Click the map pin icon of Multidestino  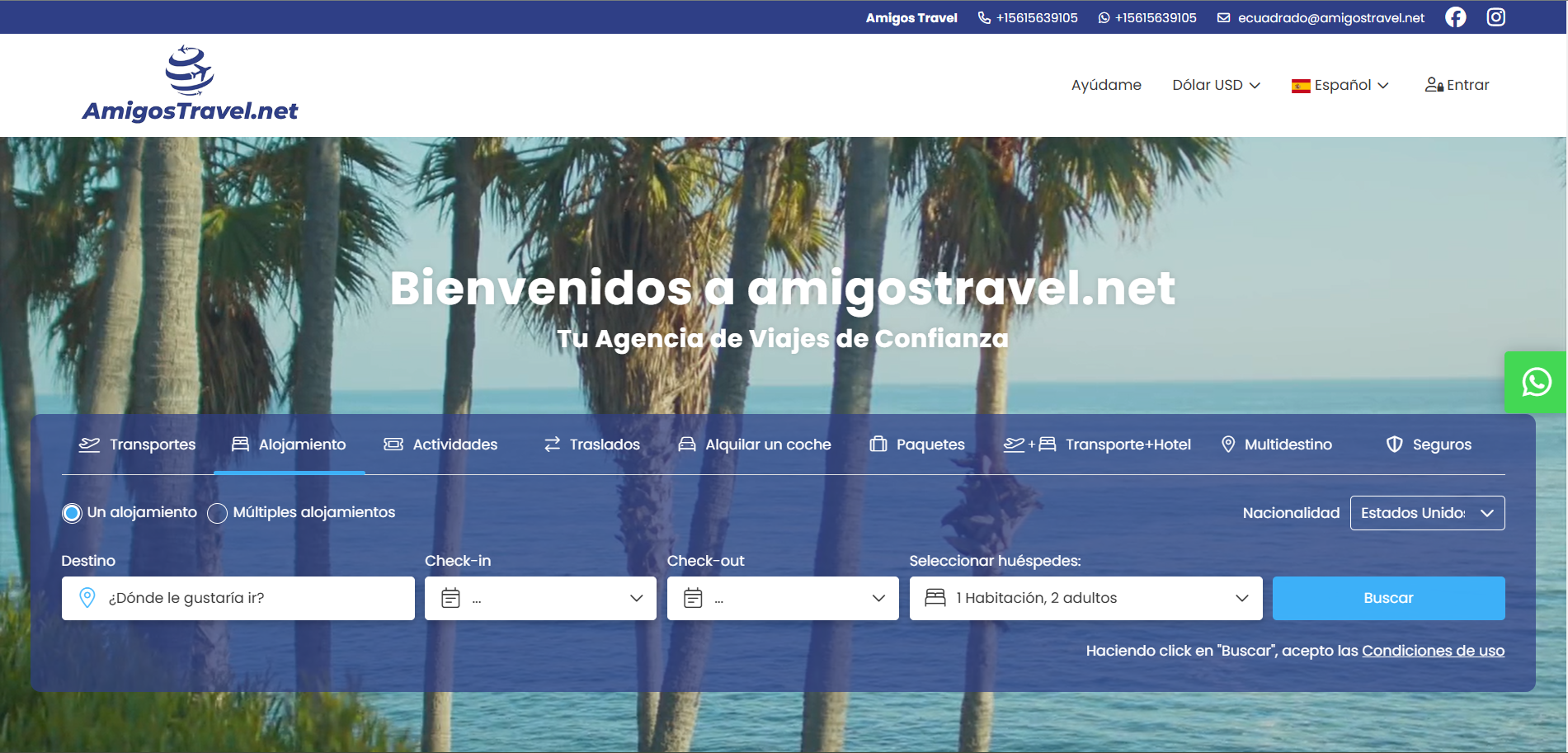click(x=1228, y=445)
